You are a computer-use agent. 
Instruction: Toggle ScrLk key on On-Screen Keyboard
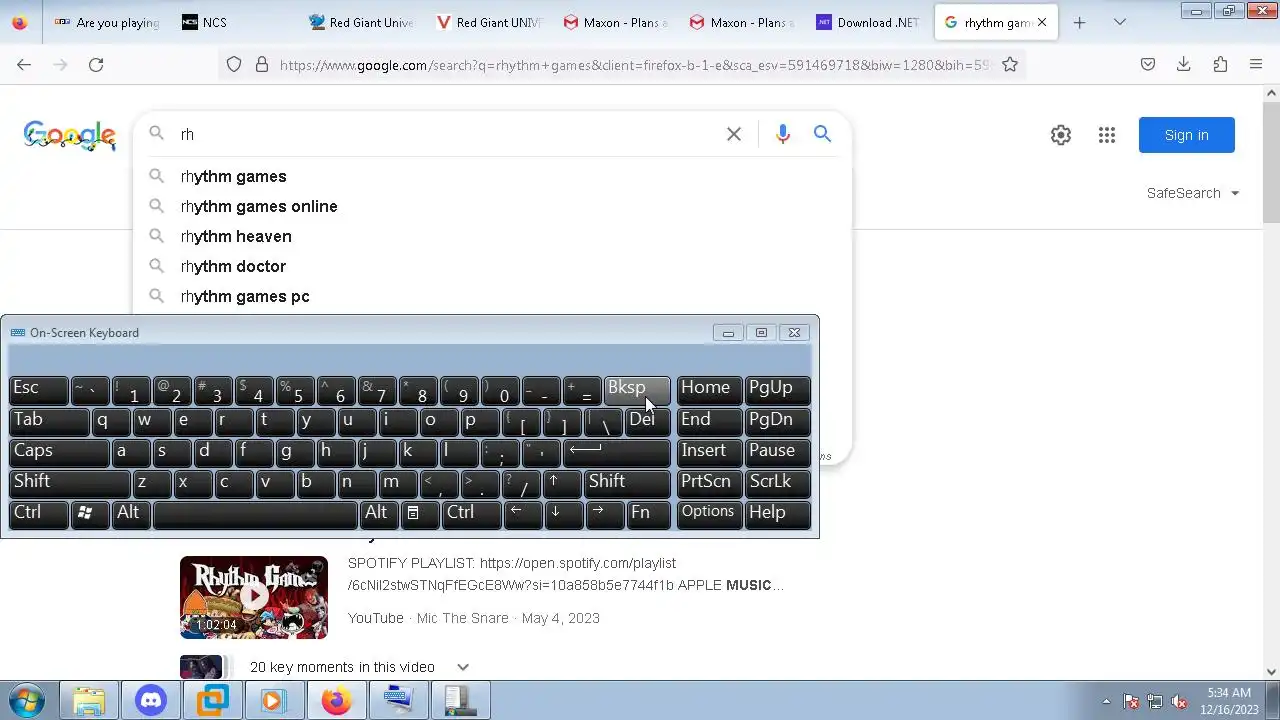[x=778, y=483]
